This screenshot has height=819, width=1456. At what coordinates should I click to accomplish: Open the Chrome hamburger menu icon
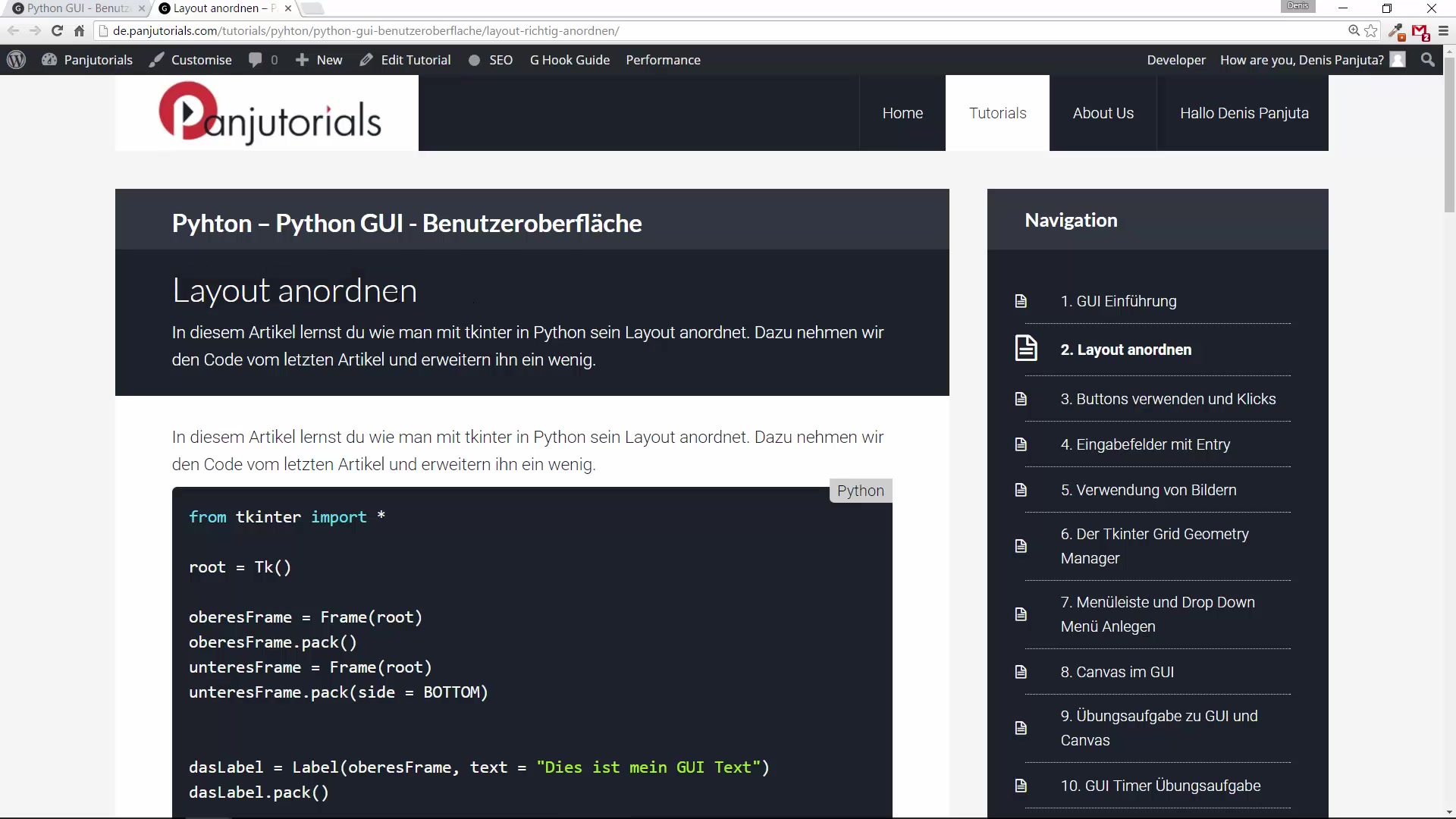tap(1443, 31)
